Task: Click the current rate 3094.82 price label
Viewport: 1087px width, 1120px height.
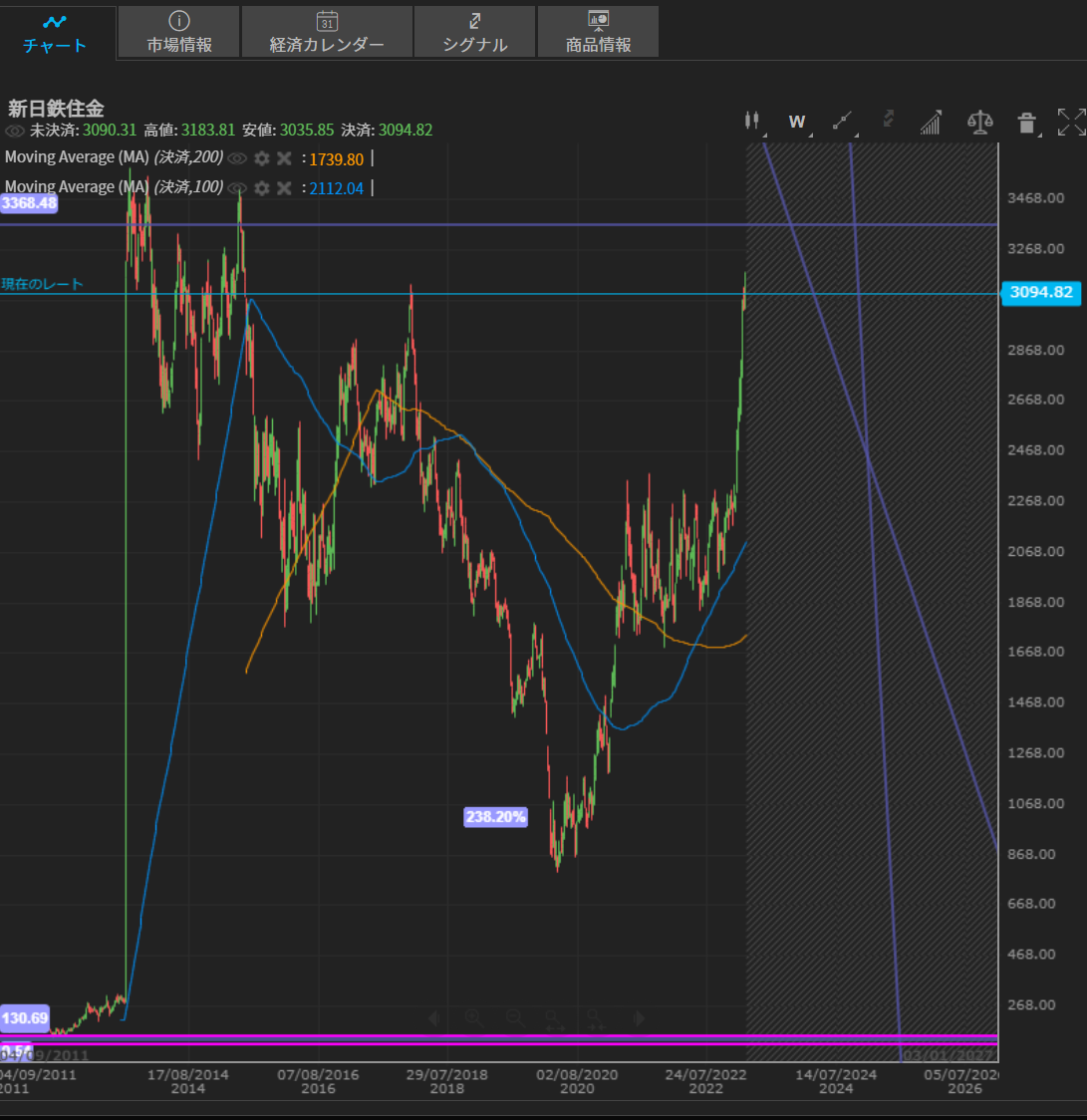Action: (x=1040, y=292)
